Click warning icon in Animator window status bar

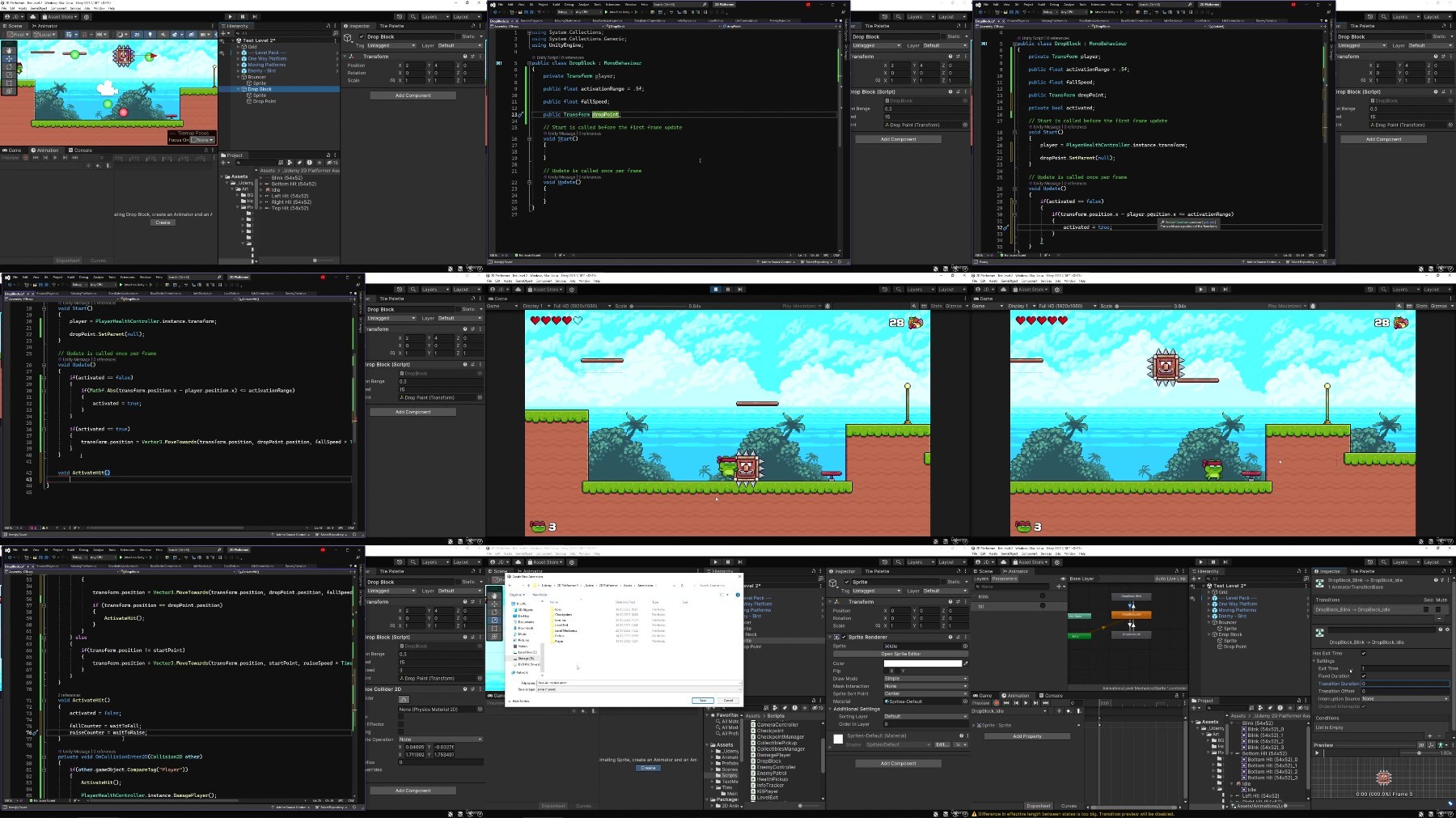point(974,814)
